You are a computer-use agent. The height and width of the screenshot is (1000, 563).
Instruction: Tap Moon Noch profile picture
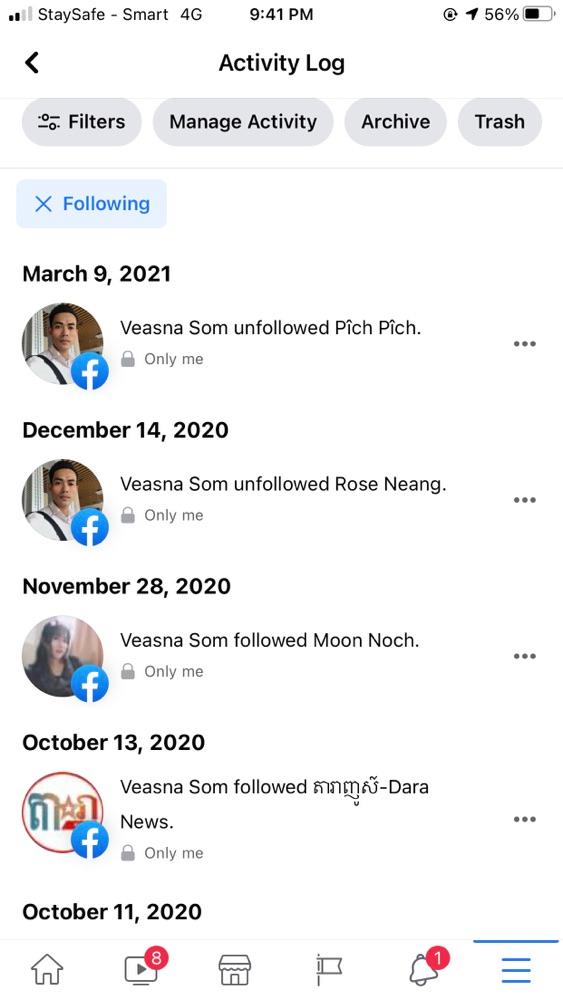point(62,656)
